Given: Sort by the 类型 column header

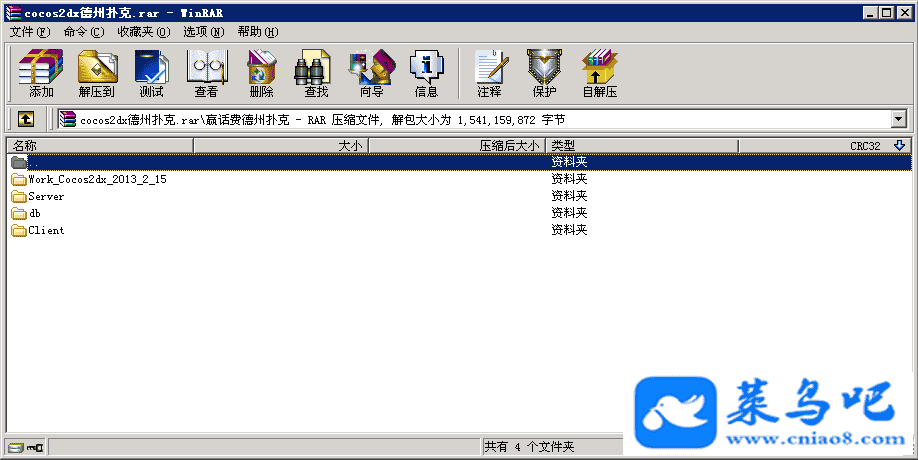Looking at the screenshot, I should click(642, 146).
